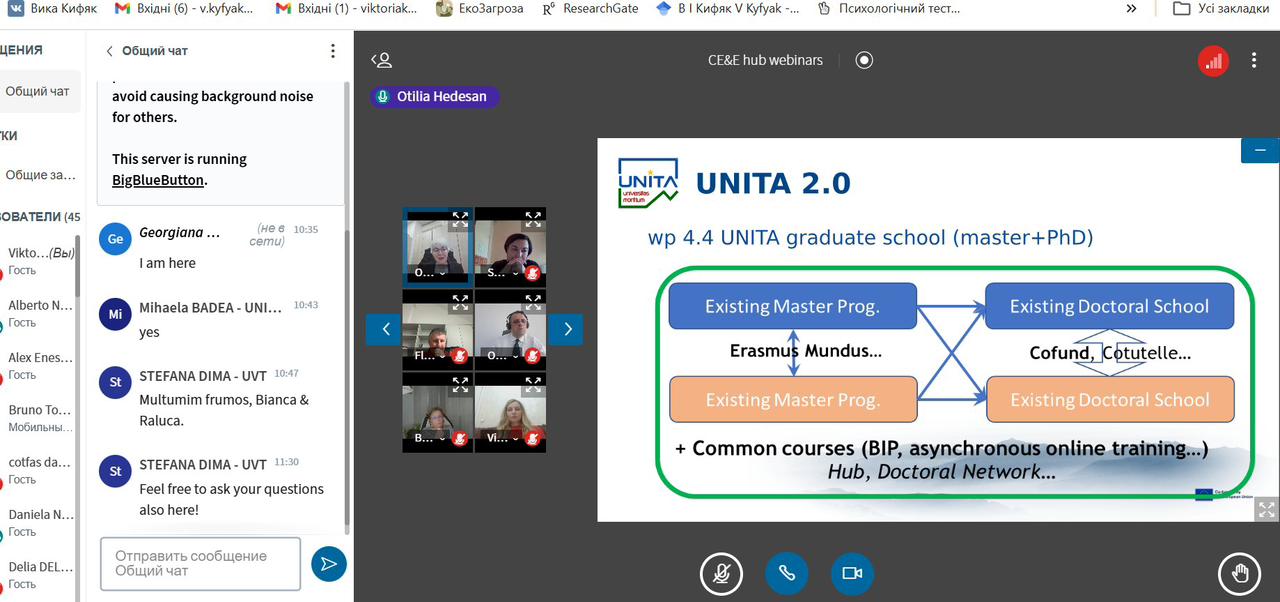
Task: Toggle the users list panel icon
Action: (381, 60)
